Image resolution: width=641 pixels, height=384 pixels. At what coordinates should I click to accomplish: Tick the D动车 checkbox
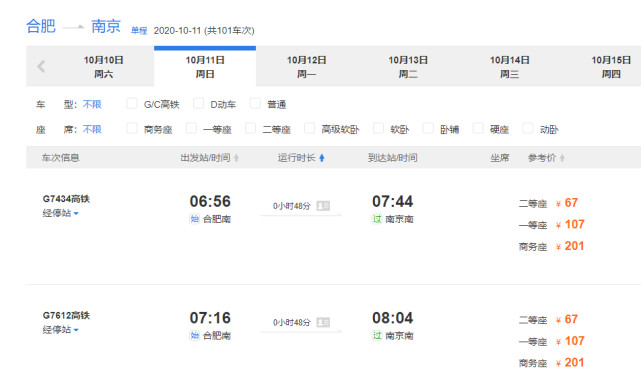point(198,103)
